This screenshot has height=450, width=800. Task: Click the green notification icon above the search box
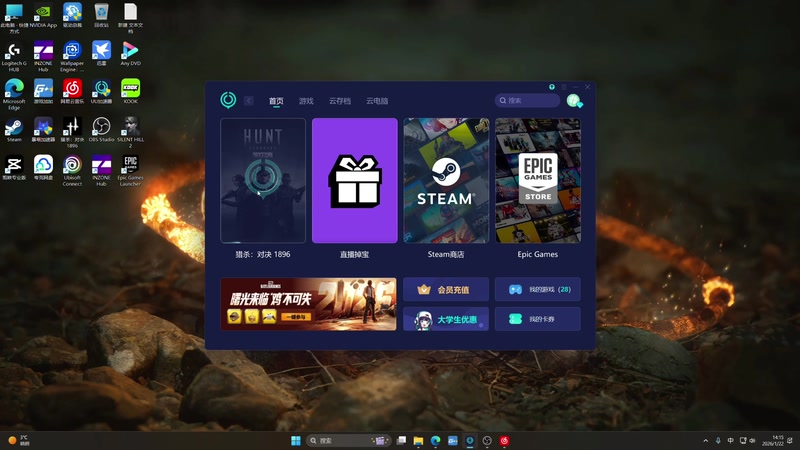click(x=552, y=87)
